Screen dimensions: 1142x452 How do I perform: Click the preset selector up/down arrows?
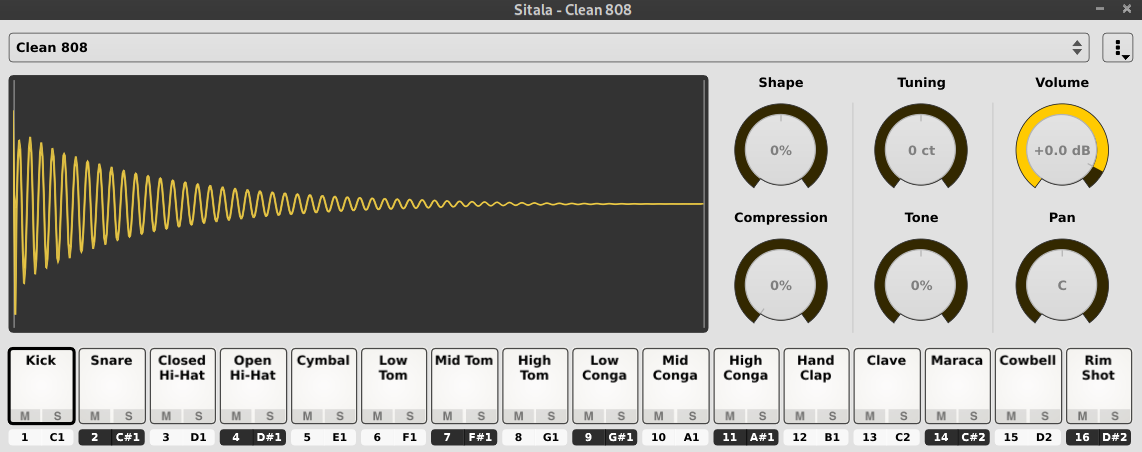click(x=1077, y=47)
